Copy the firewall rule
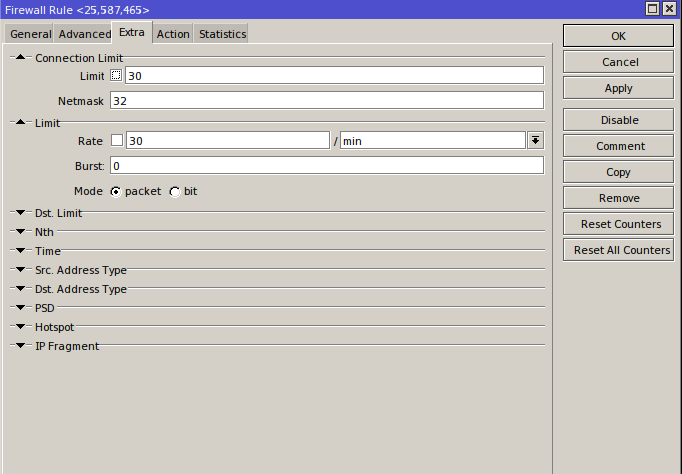 coord(618,172)
